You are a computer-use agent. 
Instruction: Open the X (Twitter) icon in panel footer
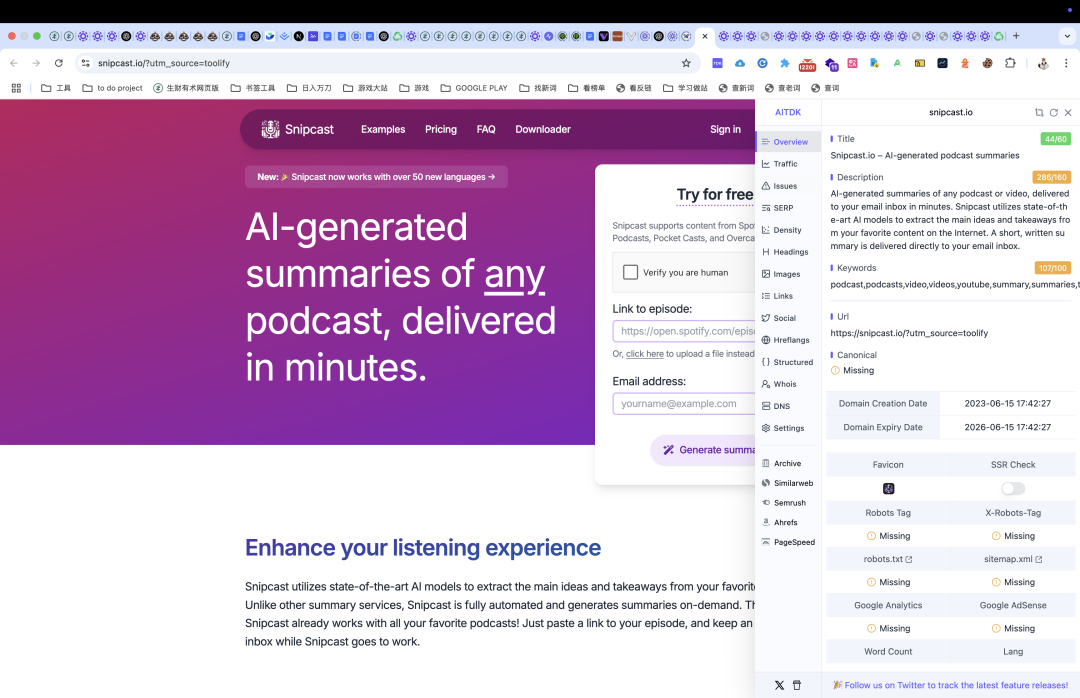point(779,686)
